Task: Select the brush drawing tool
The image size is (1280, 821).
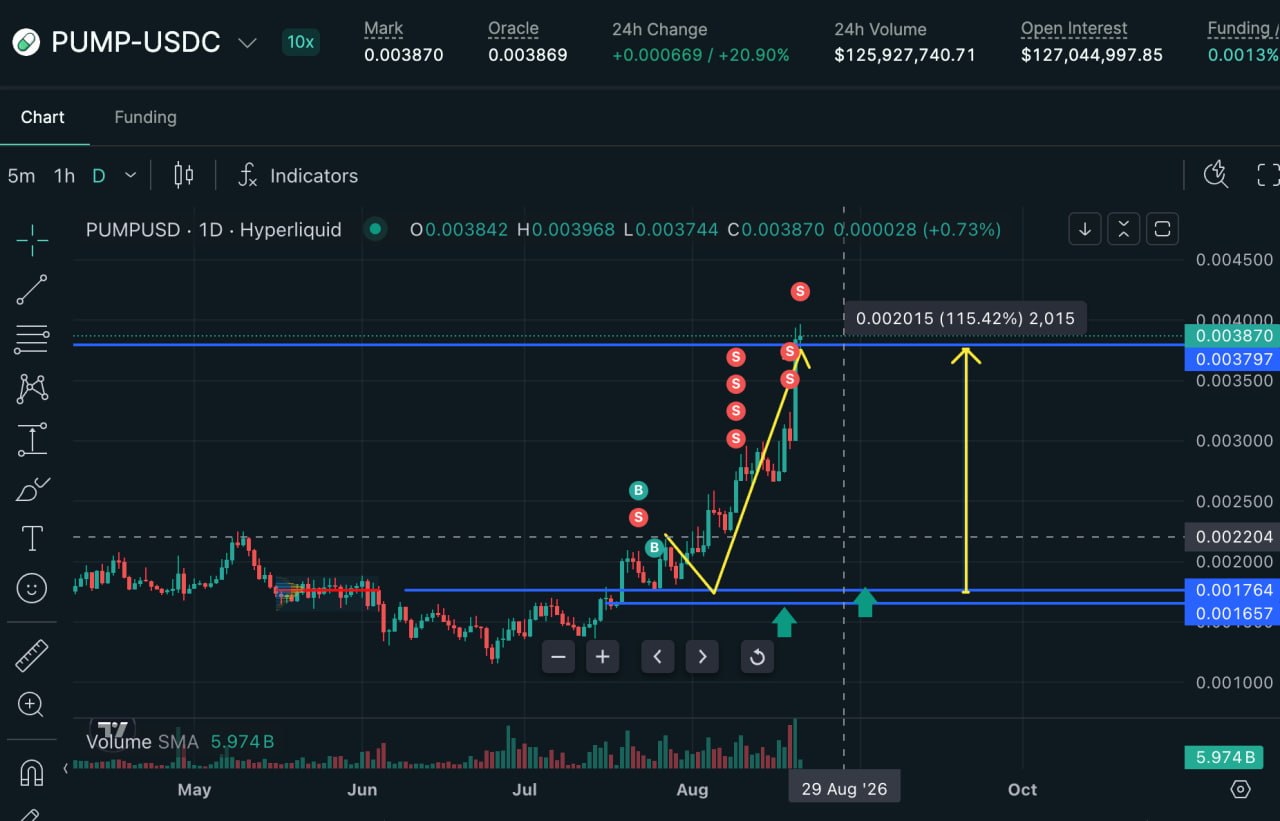Action: (32, 490)
